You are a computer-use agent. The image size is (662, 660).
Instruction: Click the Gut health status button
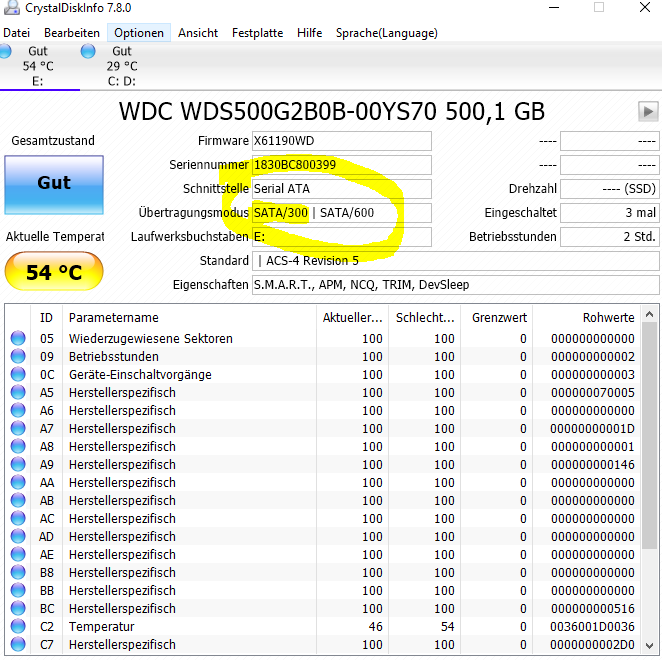coord(54,185)
